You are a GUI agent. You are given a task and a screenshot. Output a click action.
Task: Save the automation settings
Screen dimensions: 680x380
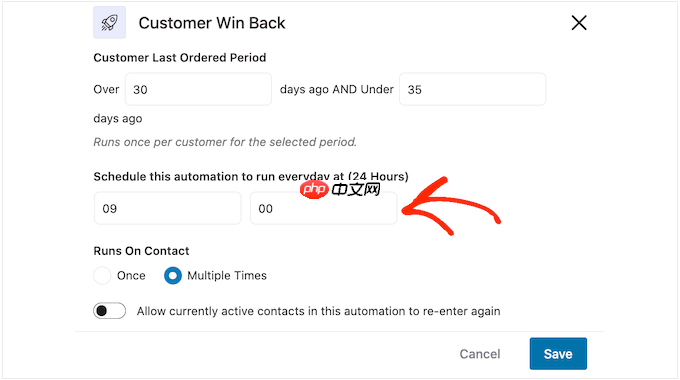click(558, 354)
